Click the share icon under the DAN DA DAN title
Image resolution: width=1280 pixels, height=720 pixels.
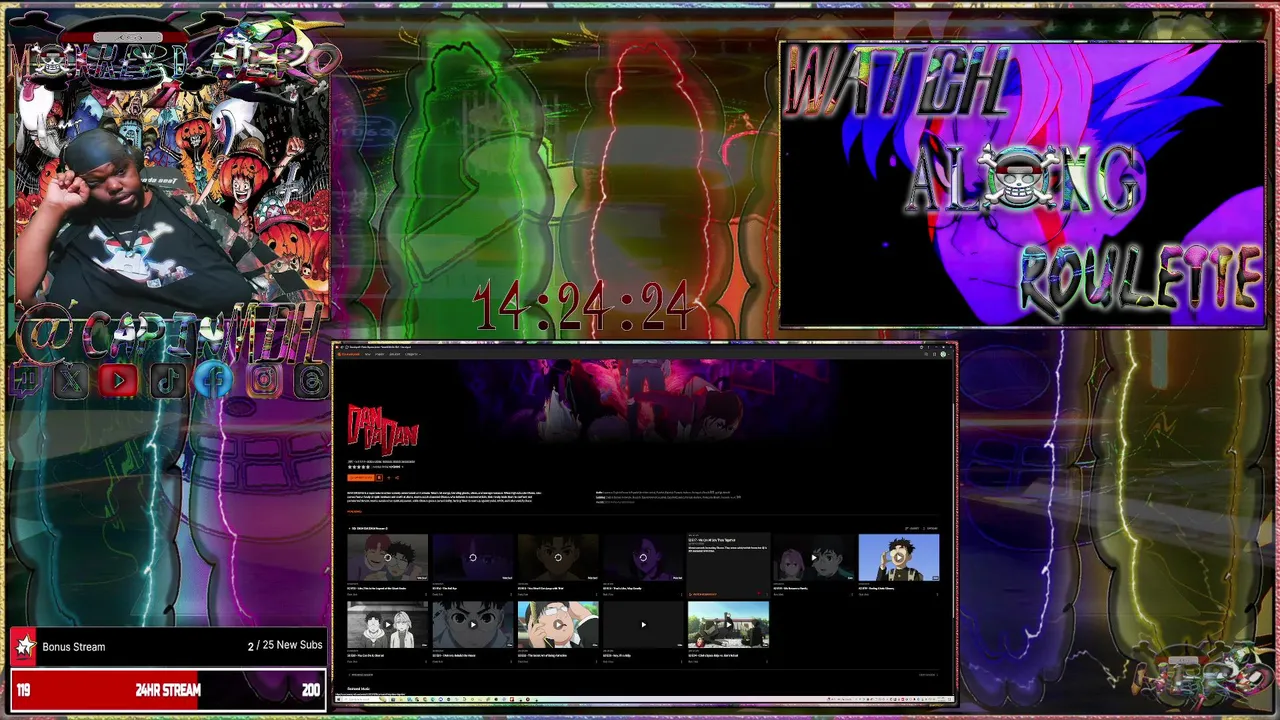pyautogui.click(x=397, y=477)
